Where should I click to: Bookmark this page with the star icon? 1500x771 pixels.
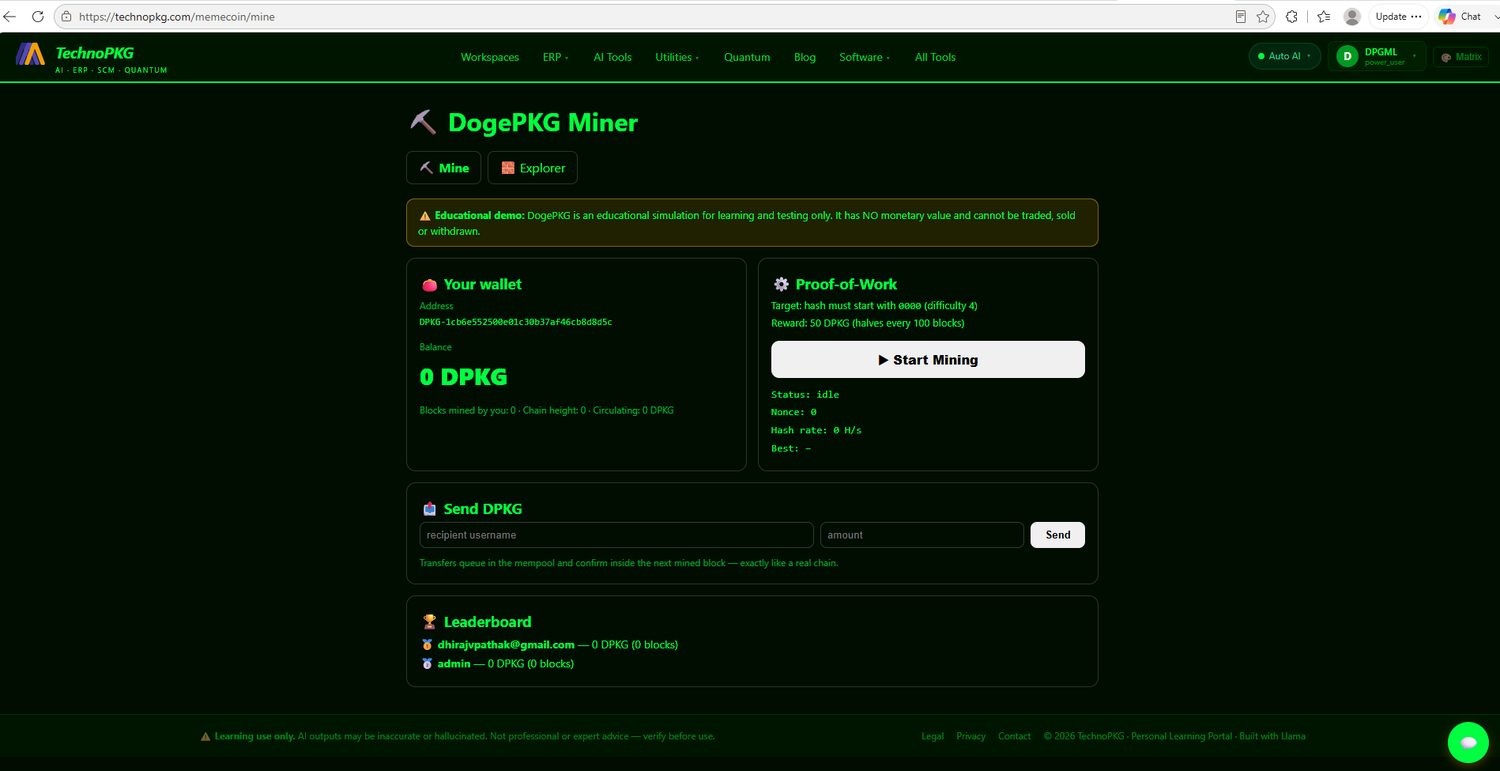tap(1264, 16)
